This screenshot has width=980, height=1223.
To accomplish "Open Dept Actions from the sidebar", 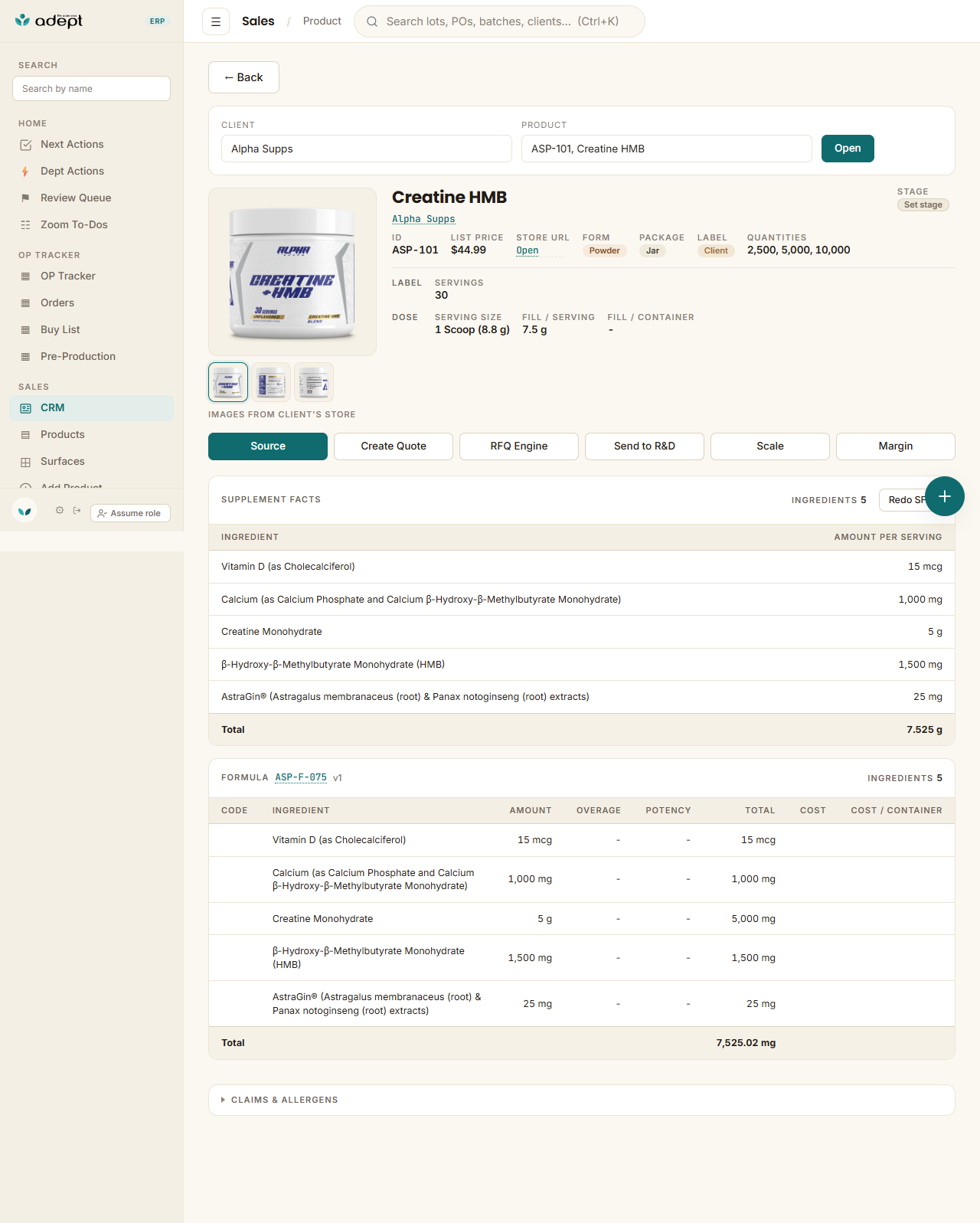I will coord(92,172).
